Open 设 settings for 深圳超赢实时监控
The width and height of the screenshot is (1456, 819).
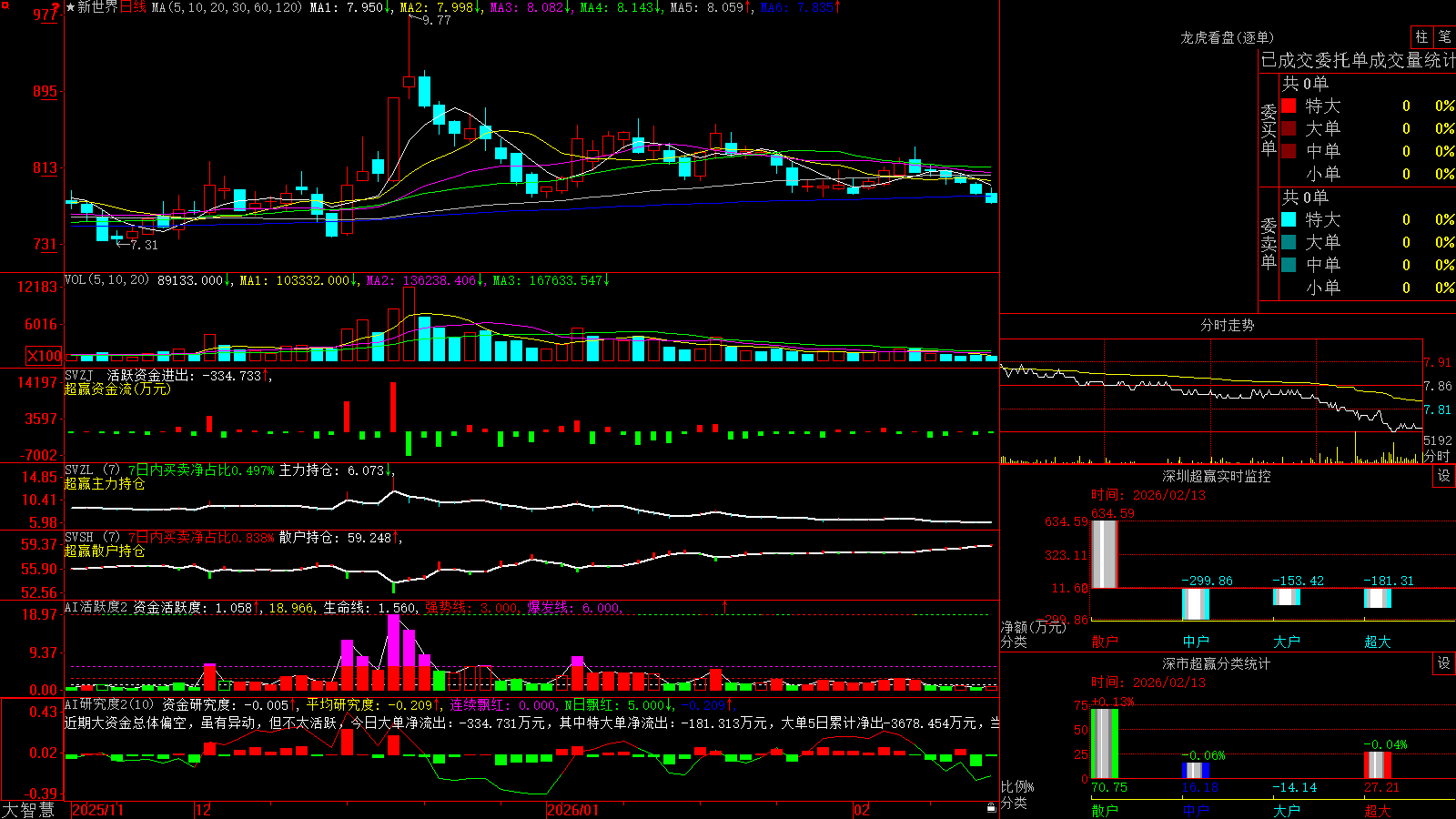(1444, 476)
